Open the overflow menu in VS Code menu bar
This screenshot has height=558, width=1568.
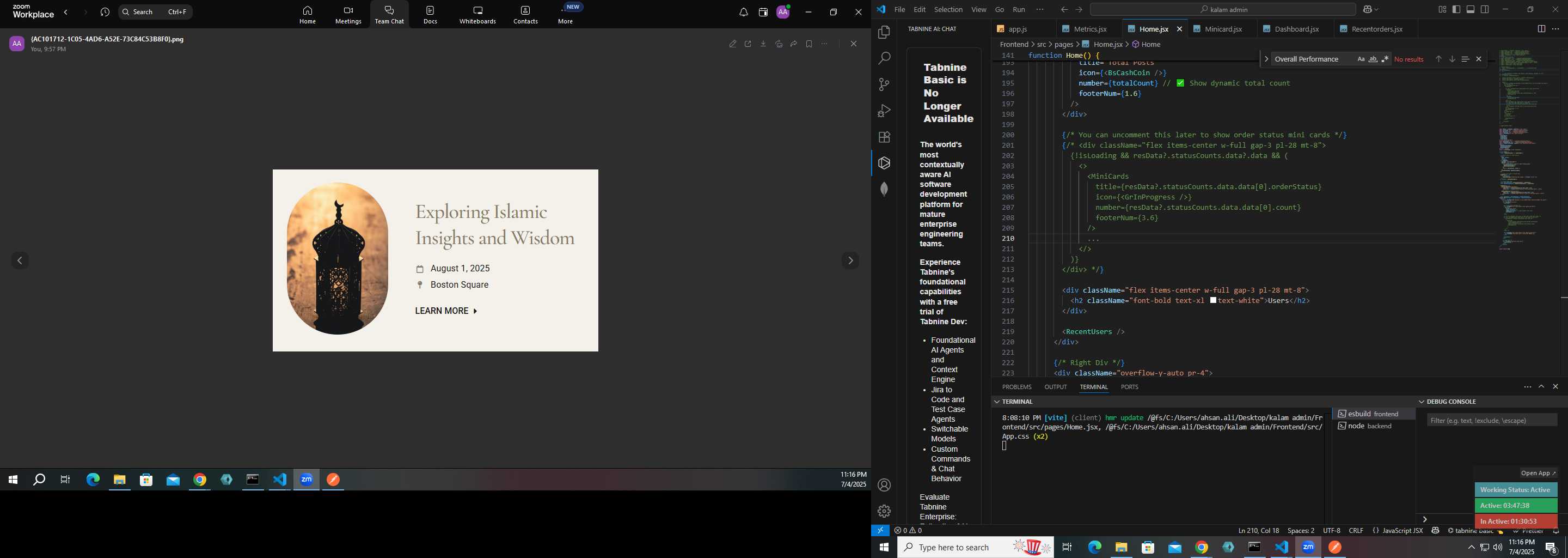1040,10
